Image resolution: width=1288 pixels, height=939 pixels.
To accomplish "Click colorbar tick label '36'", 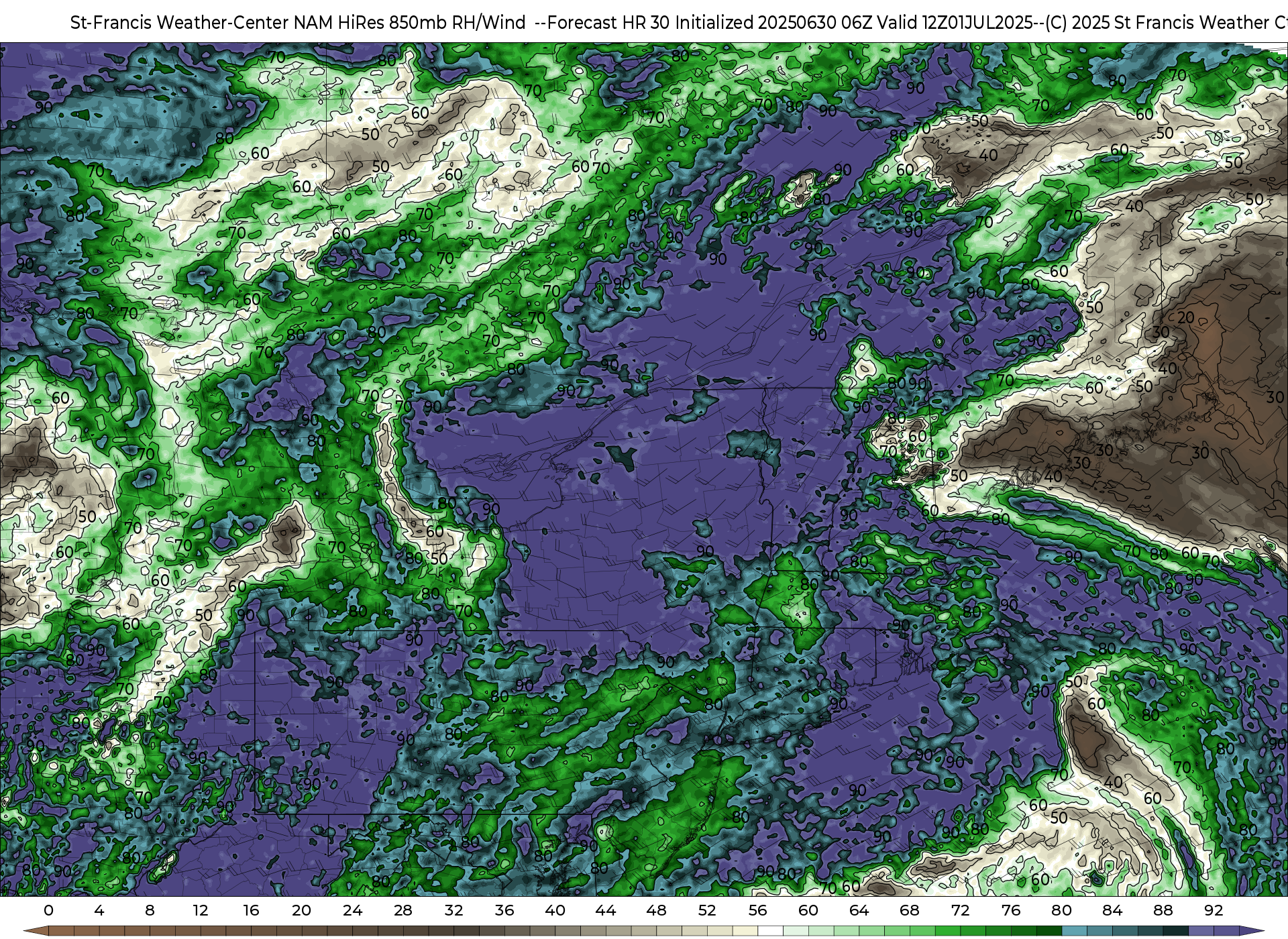I will pyautogui.click(x=504, y=910).
